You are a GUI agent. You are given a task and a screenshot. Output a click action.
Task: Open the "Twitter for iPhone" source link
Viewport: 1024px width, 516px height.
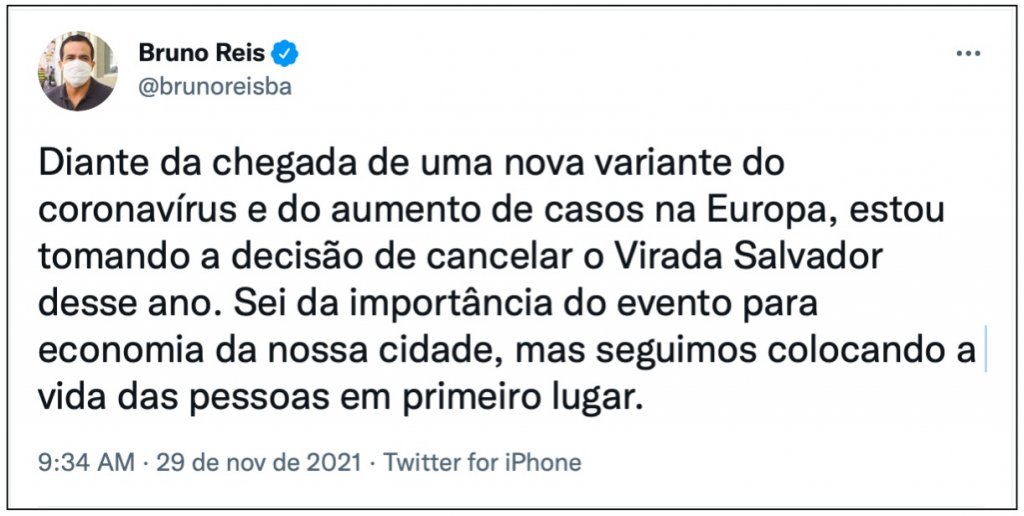click(482, 462)
